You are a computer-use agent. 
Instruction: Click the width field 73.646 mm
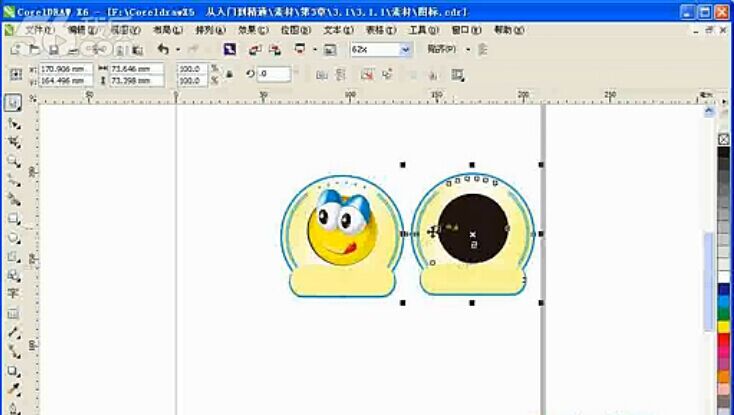pyautogui.click(x=137, y=69)
